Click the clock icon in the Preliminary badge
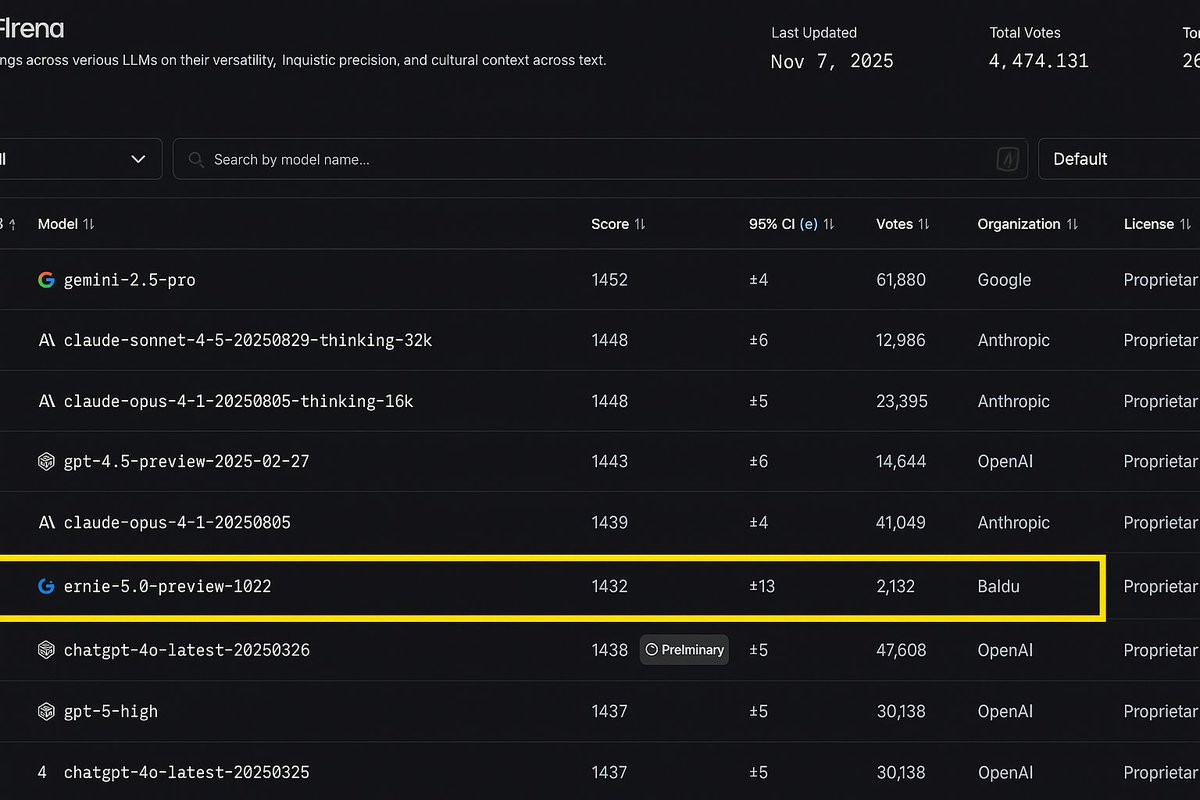Image resolution: width=1200 pixels, height=800 pixels. pyautogui.click(x=652, y=650)
